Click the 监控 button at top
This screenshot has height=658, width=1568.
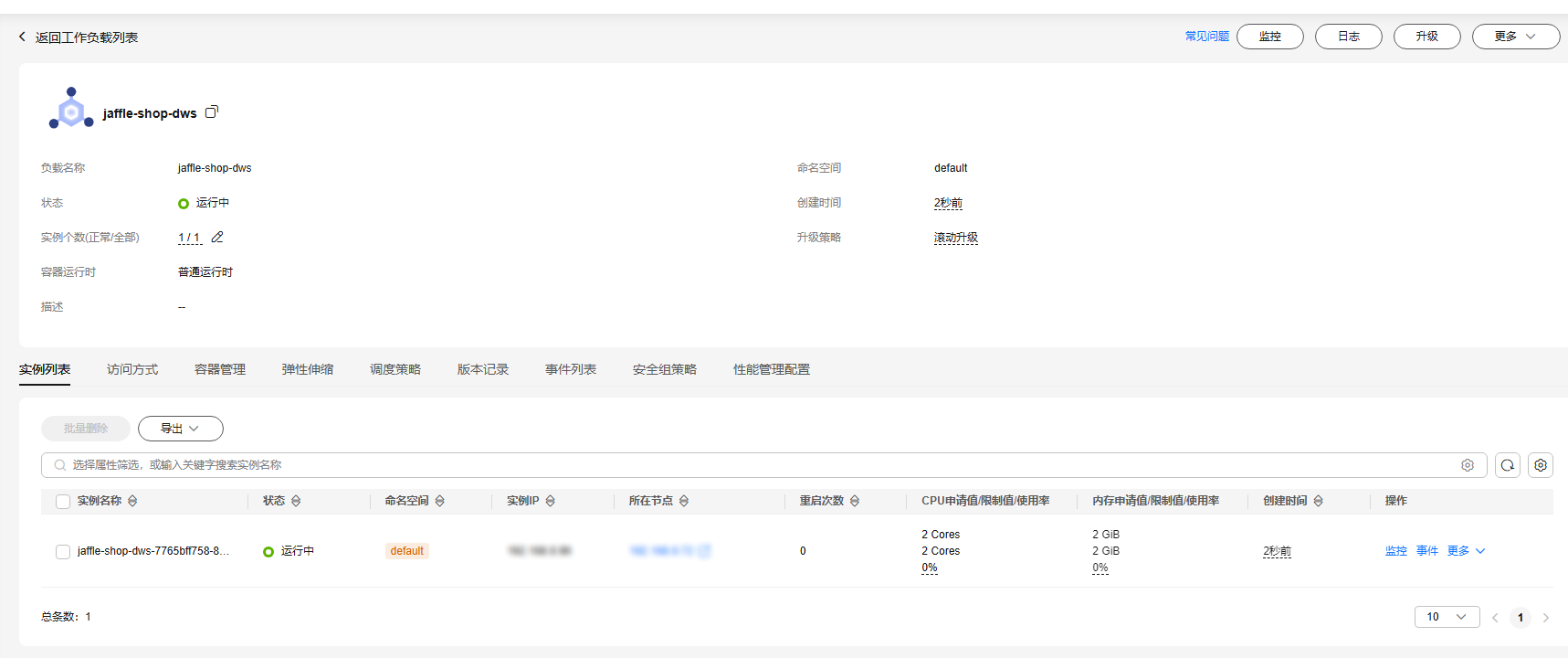pos(1269,37)
